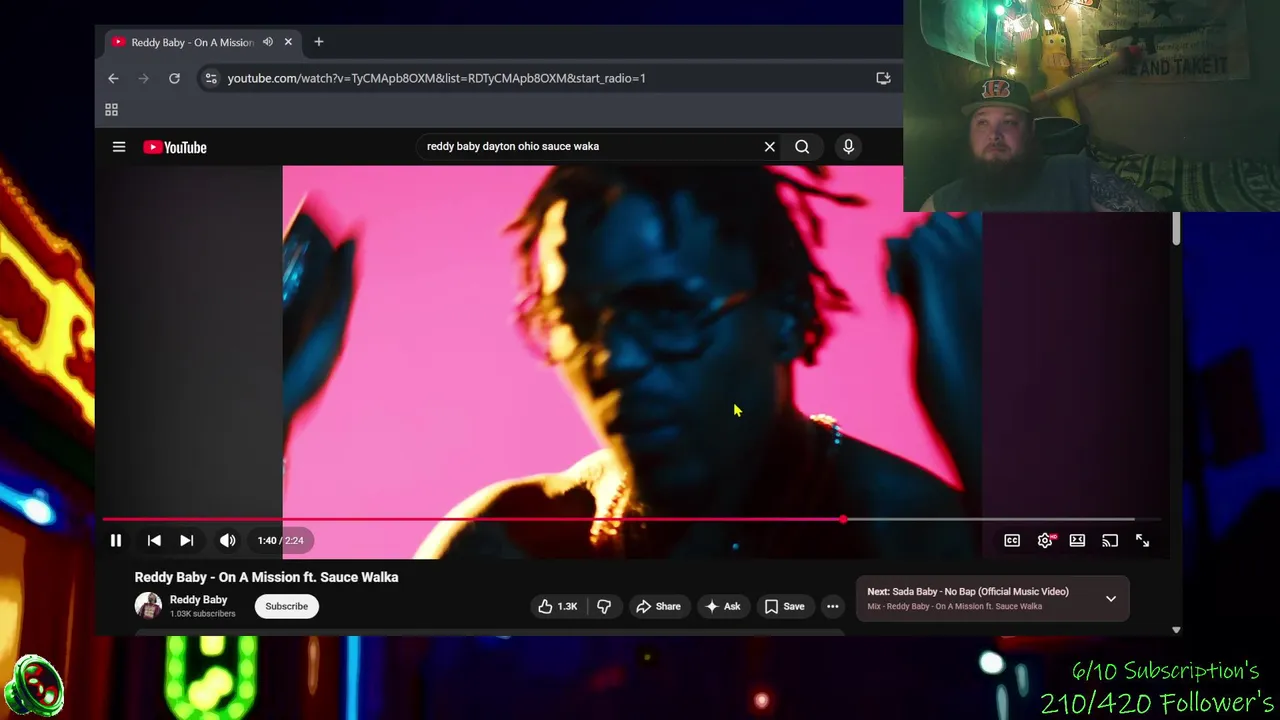Run search with magnifier button
The height and width of the screenshot is (720, 1280).
802,147
